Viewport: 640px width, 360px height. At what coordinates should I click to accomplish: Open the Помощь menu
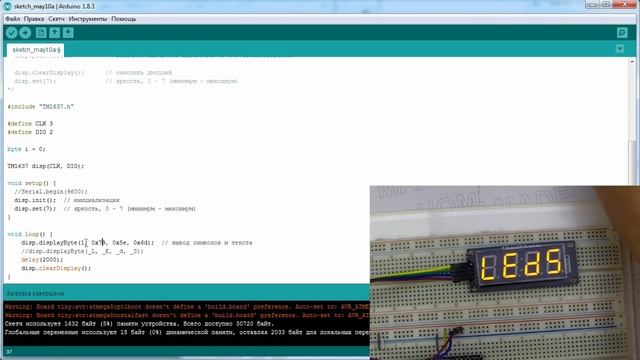[124, 19]
